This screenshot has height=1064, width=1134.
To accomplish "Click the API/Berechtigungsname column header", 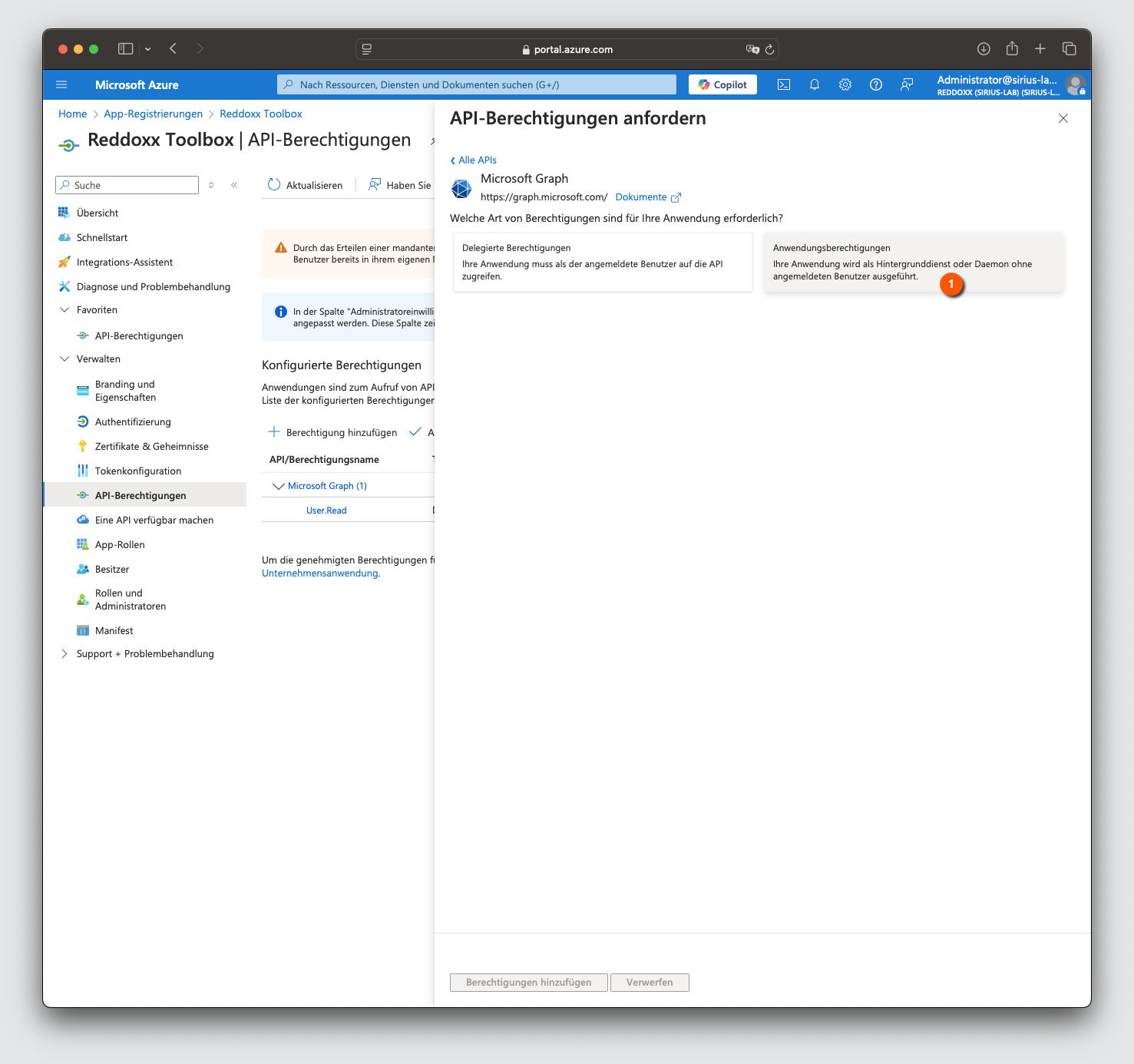I will (324, 460).
